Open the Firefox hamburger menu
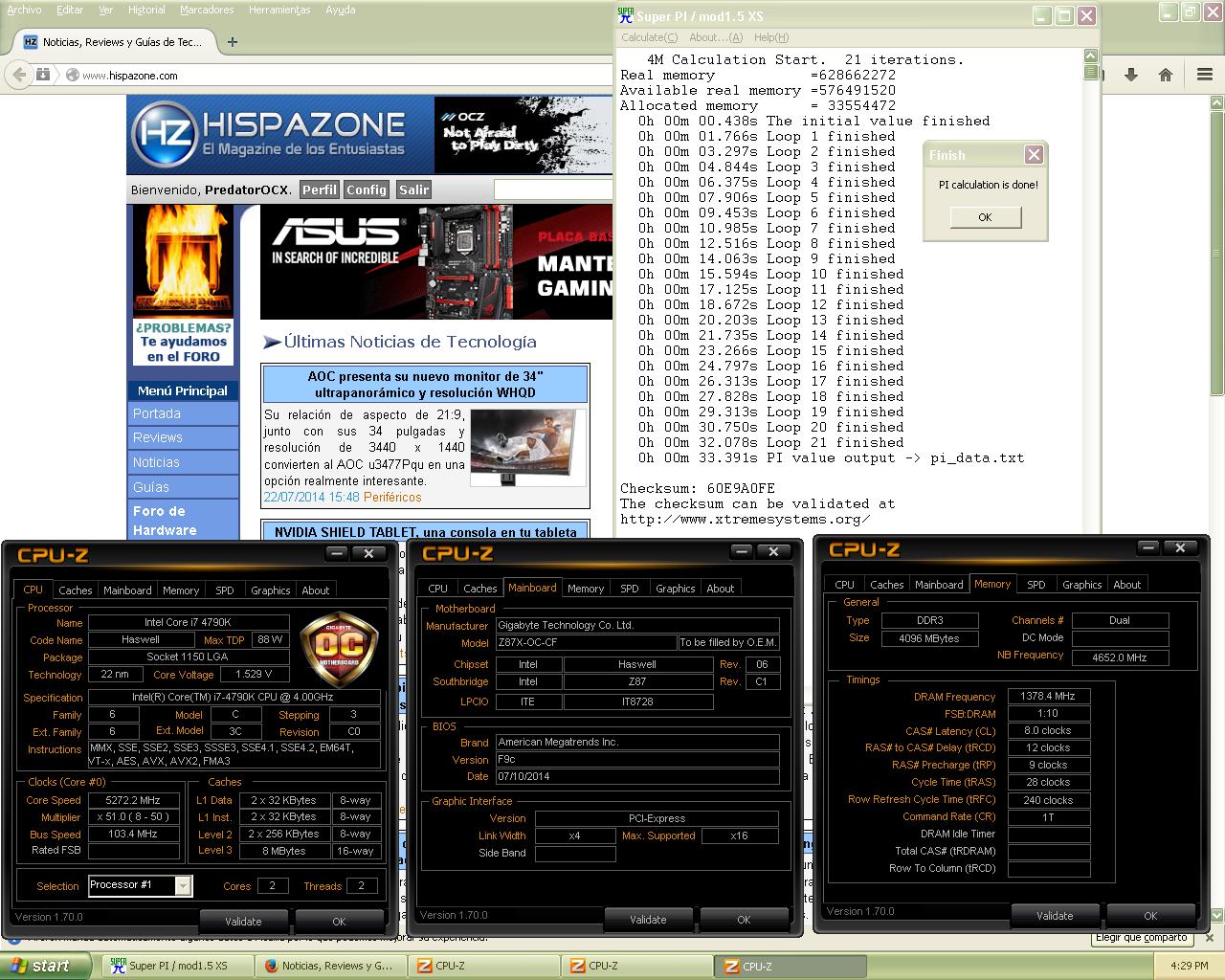This screenshot has height=980, width=1225. click(1205, 75)
